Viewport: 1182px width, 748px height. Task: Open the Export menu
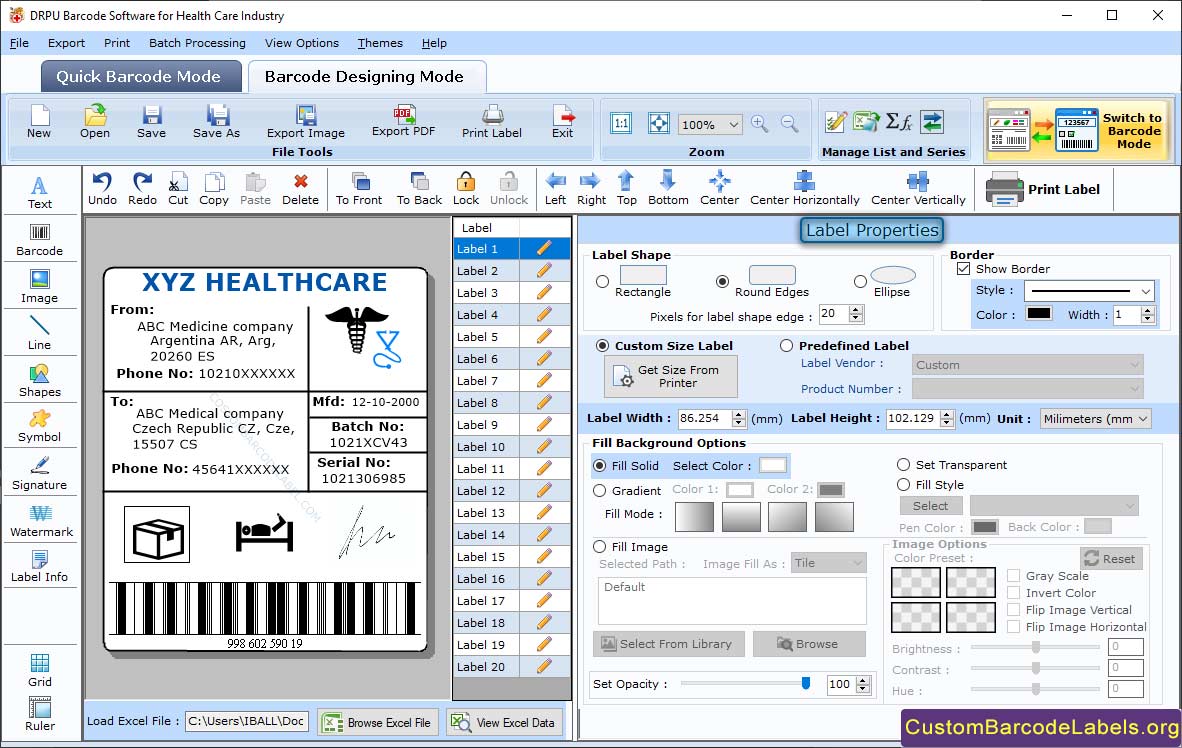[66, 43]
